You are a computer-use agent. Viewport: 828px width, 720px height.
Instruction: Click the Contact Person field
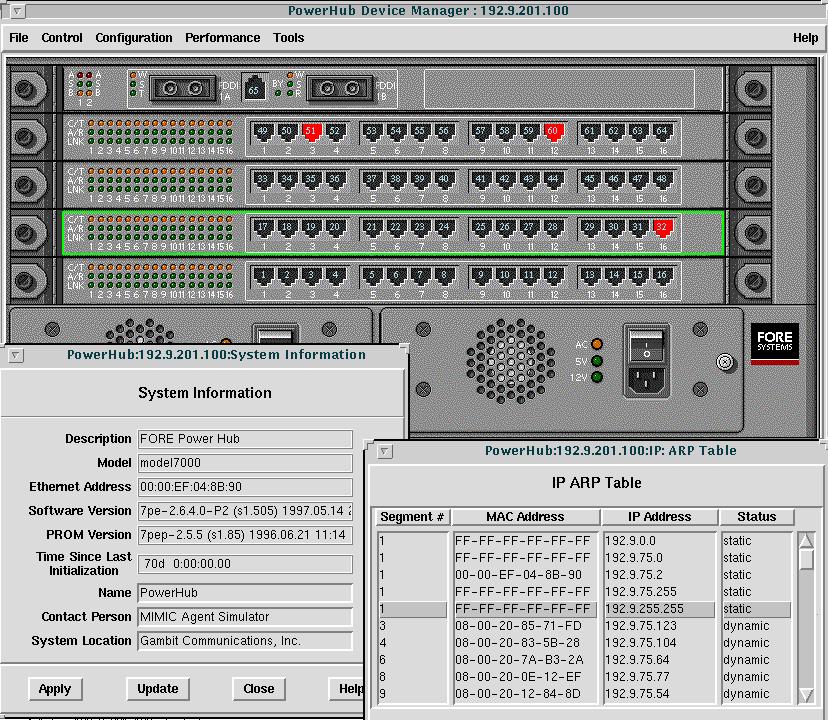pyautogui.click(x=245, y=616)
